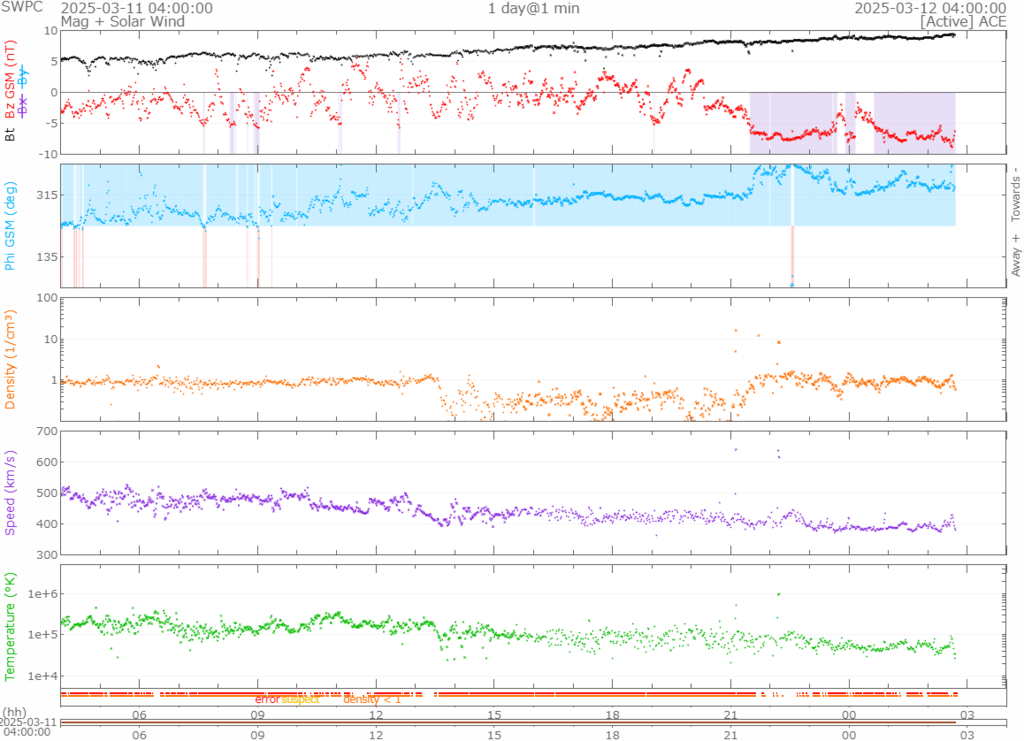This screenshot has height=741, width=1024.
Task: Open the 'Mag + Solar Wind' series selector
Action: tap(115, 21)
